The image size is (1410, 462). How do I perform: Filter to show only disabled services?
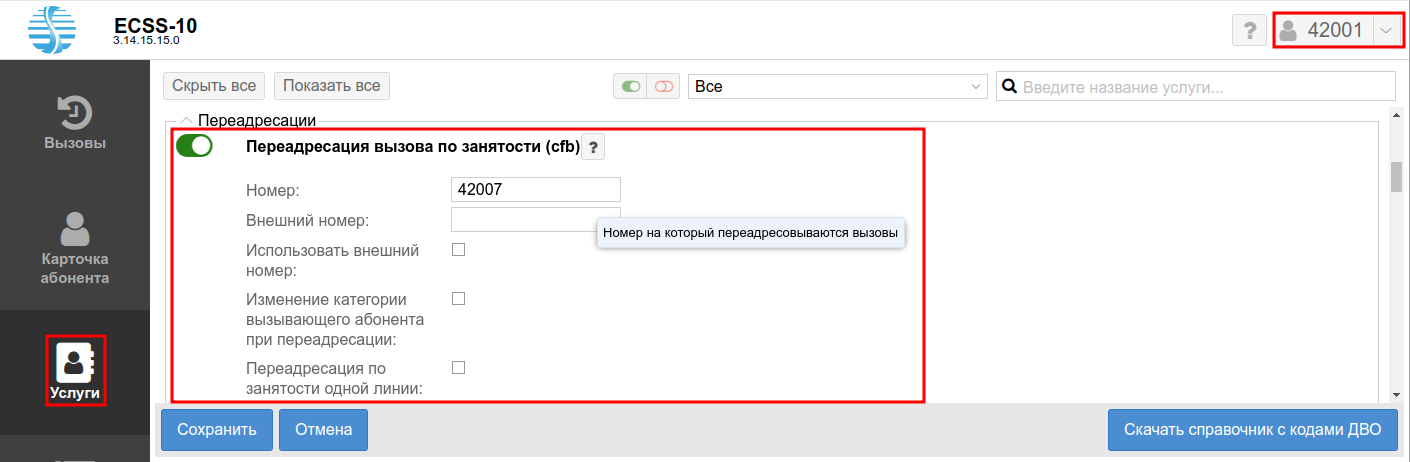[x=664, y=87]
